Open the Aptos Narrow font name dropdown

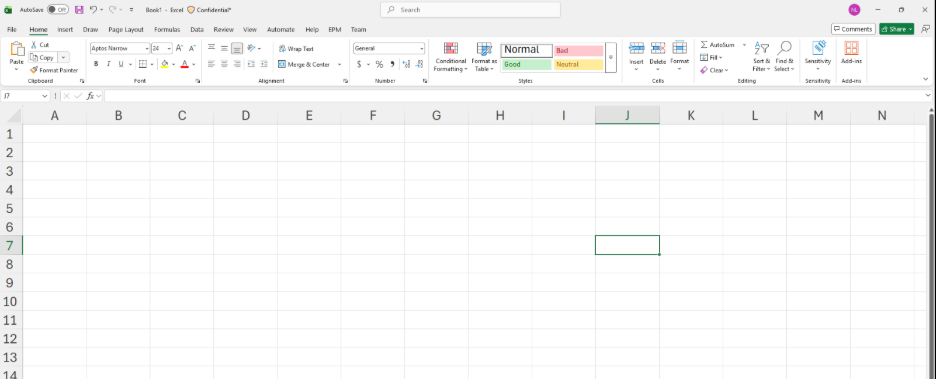coord(147,48)
